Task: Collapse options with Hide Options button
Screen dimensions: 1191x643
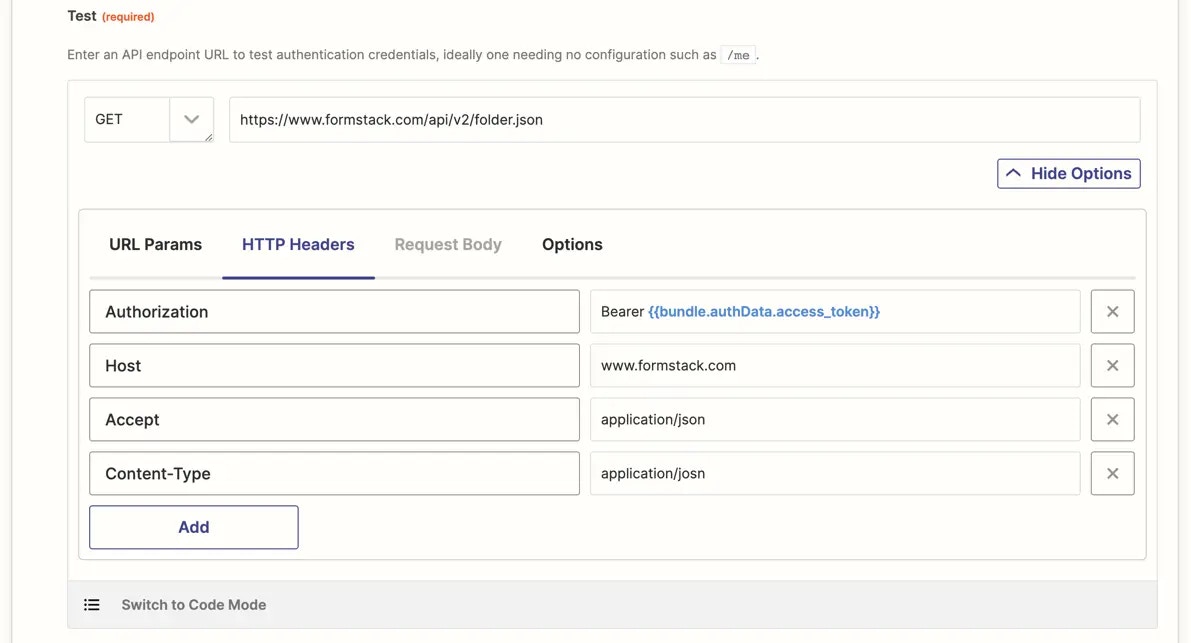Action: 1068,173
